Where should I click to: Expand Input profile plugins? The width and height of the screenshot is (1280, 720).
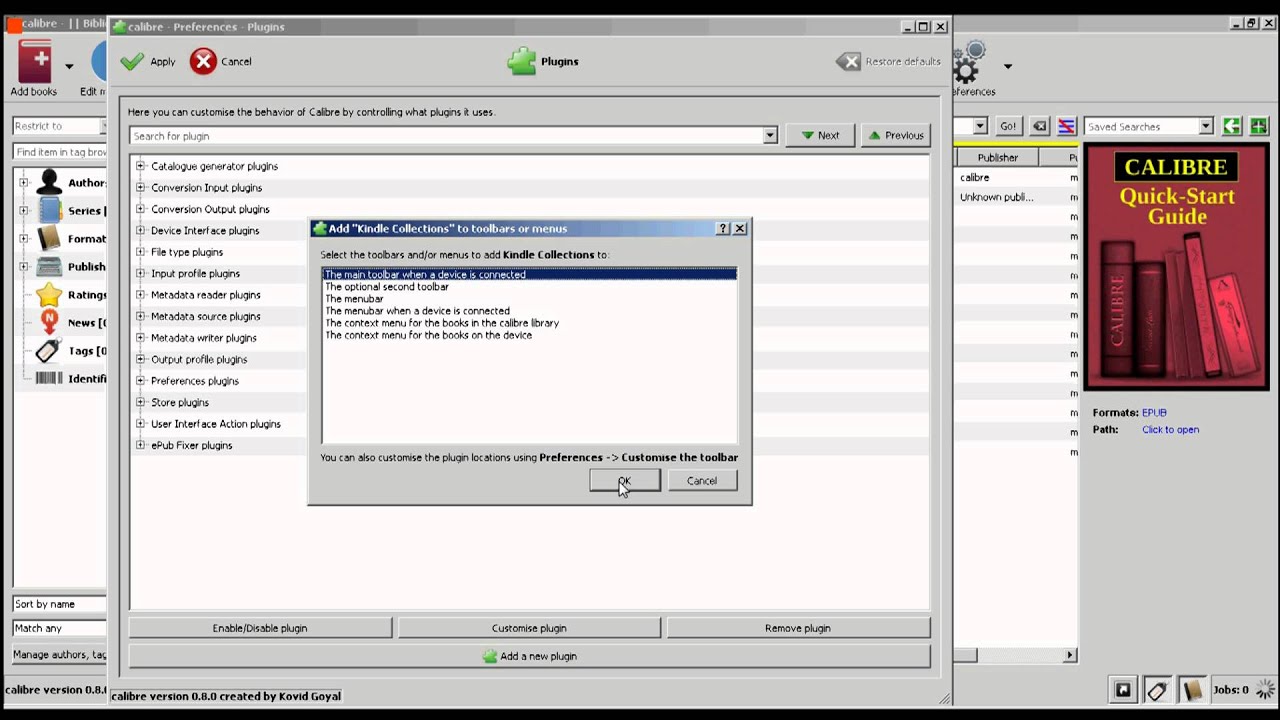pos(140,273)
